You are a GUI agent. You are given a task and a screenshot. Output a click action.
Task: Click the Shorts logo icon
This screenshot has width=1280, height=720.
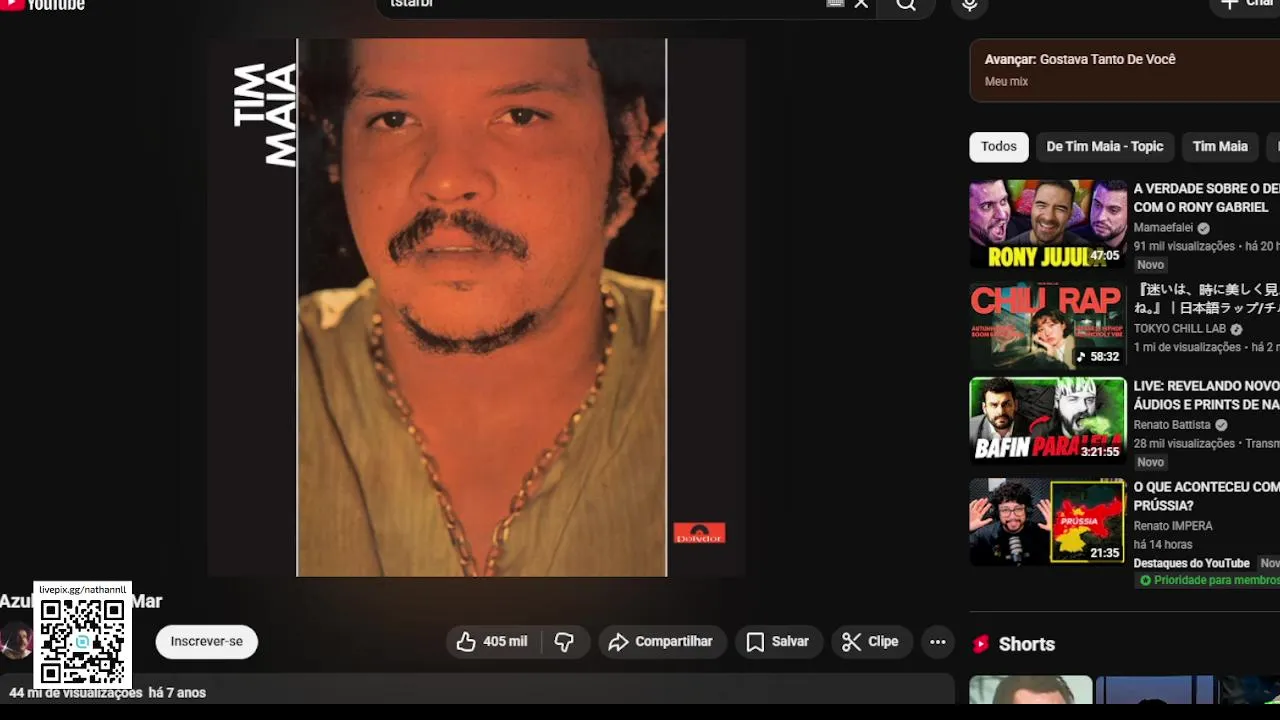981,644
